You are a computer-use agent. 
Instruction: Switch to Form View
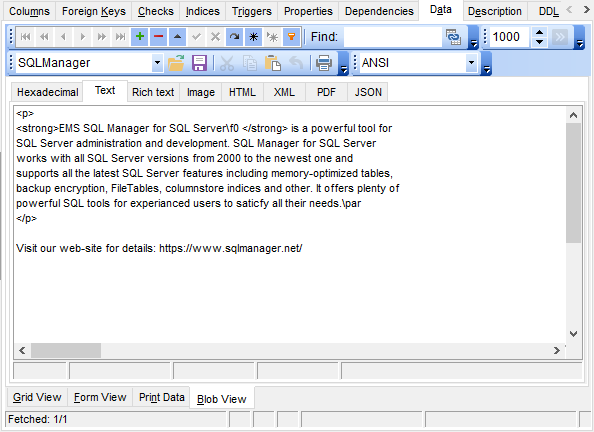(x=100, y=397)
